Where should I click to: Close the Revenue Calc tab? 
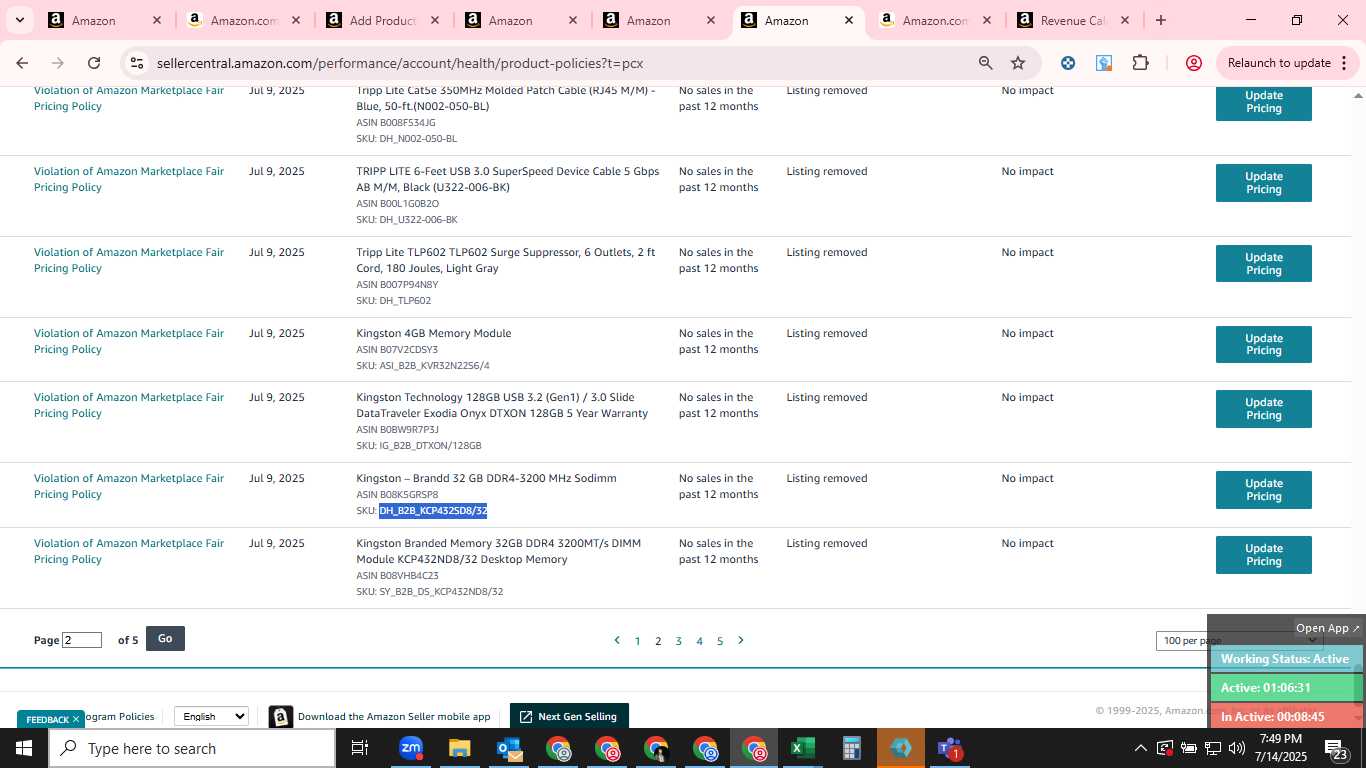[x=1125, y=20]
